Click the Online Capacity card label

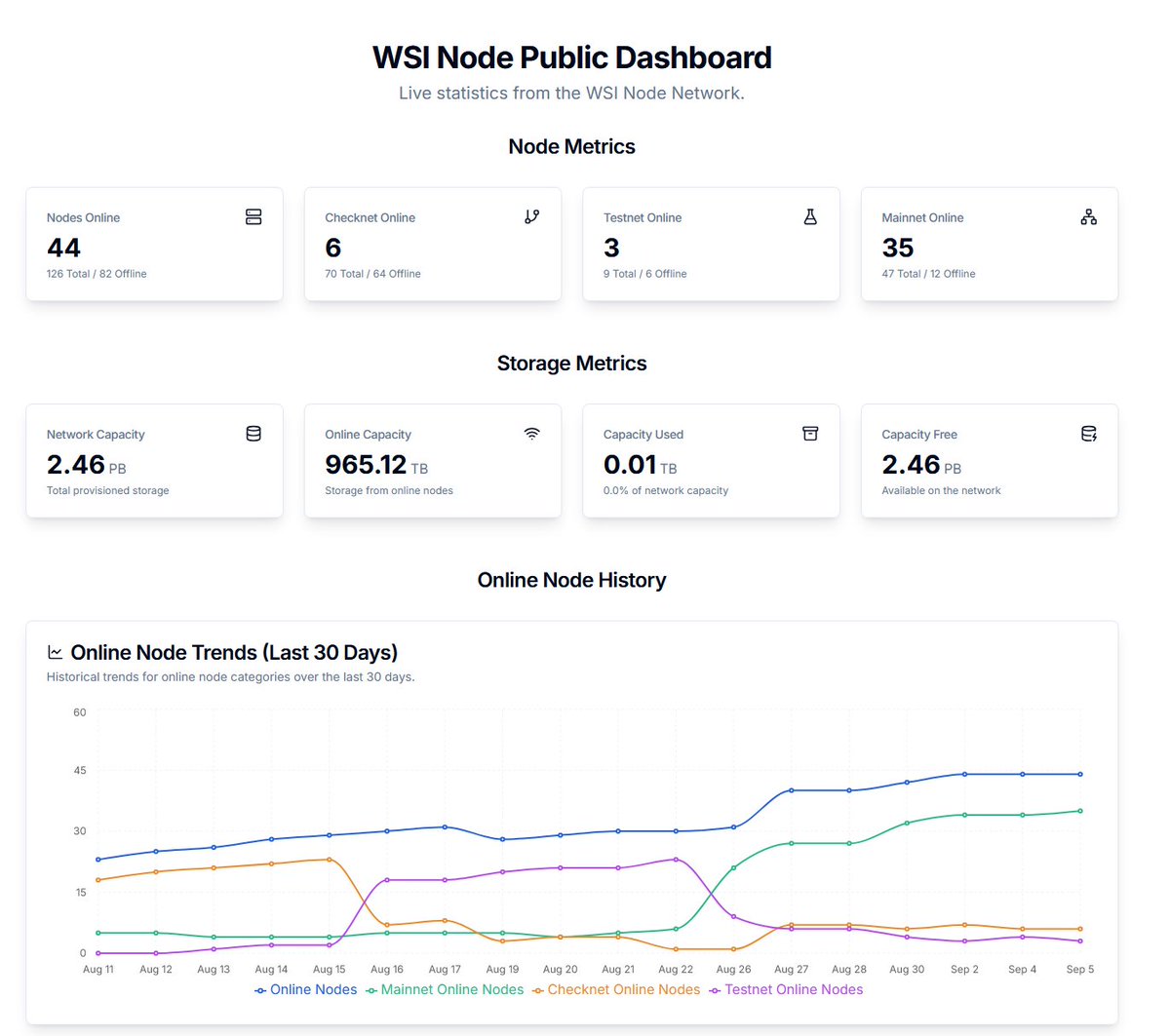click(369, 435)
